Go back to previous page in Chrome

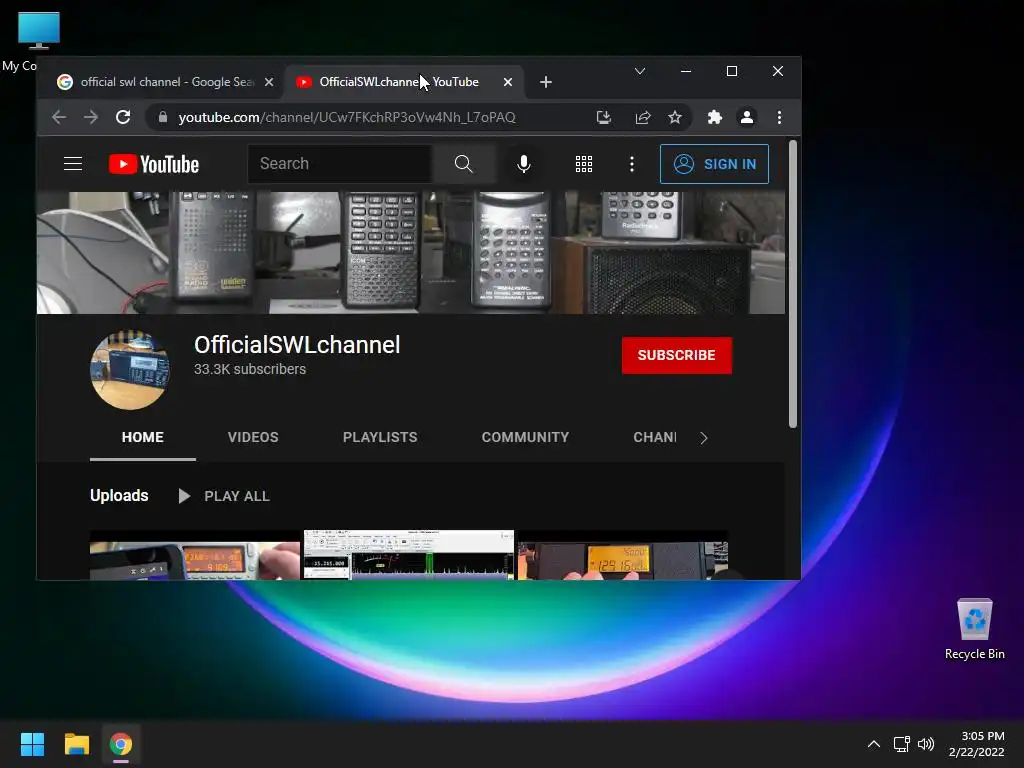[x=59, y=118]
